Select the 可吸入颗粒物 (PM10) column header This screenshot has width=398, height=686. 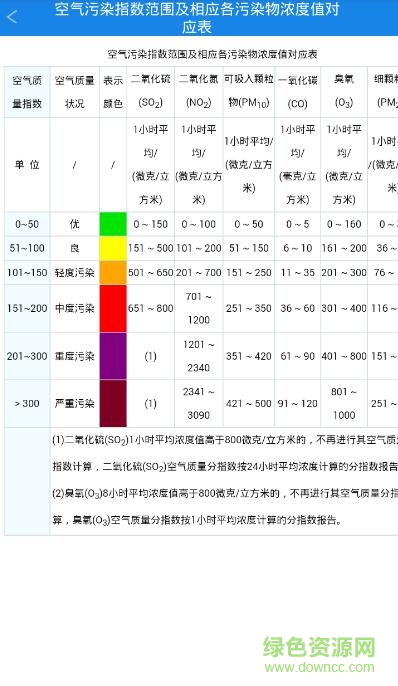(x=249, y=92)
